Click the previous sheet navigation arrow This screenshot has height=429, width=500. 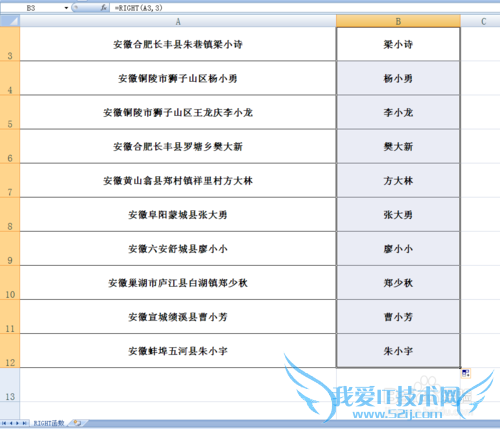pos(11,423)
